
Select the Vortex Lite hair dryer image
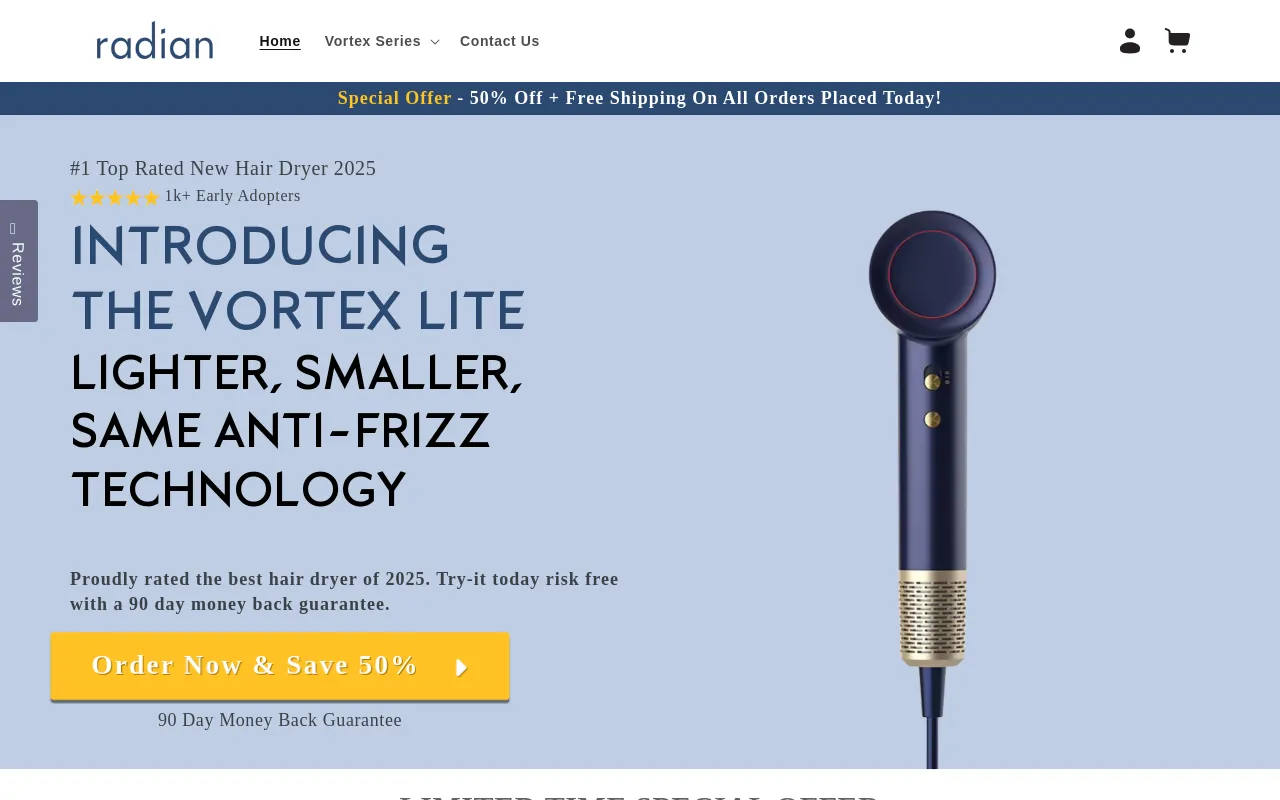pyautogui.click(x=932, y=488)
